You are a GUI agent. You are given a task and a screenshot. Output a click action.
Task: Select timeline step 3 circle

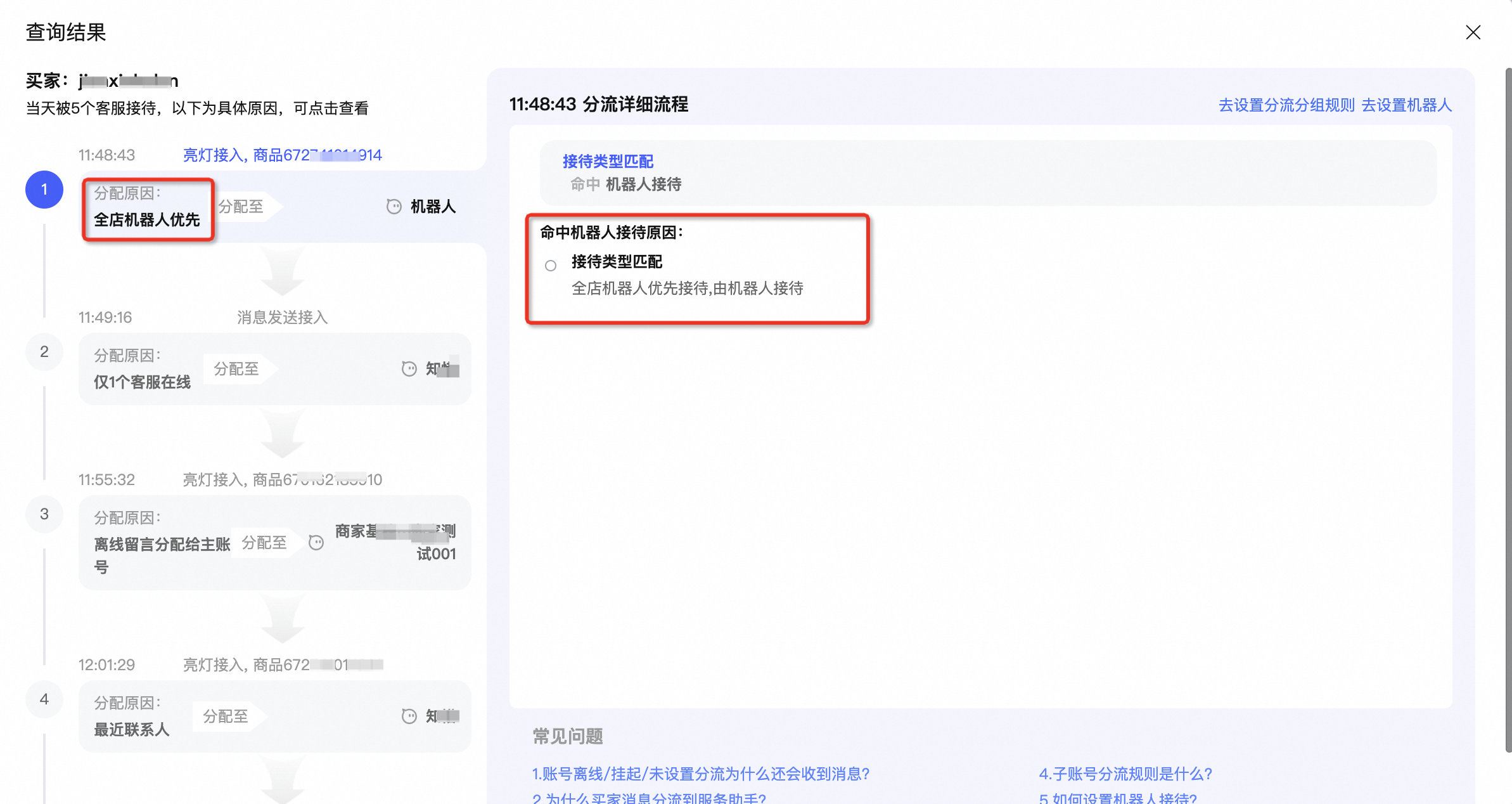[x=44, y=514]
